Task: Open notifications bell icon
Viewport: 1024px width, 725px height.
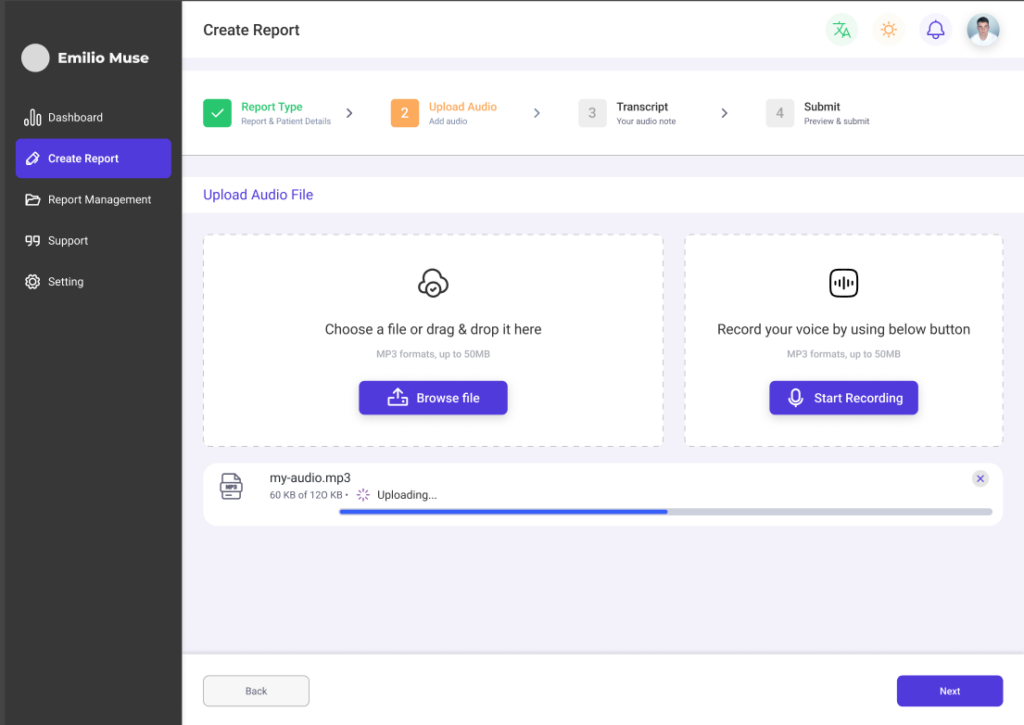Action: click(x=935, y=30)
